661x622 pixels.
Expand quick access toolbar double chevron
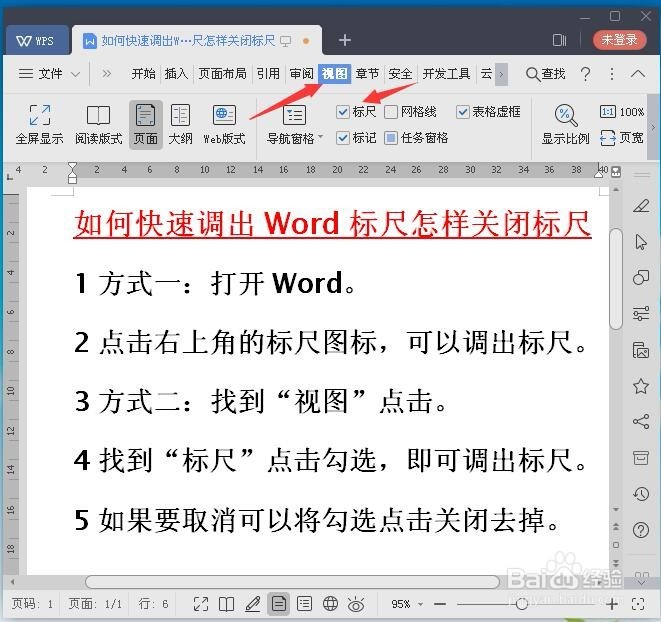[107, 74]
